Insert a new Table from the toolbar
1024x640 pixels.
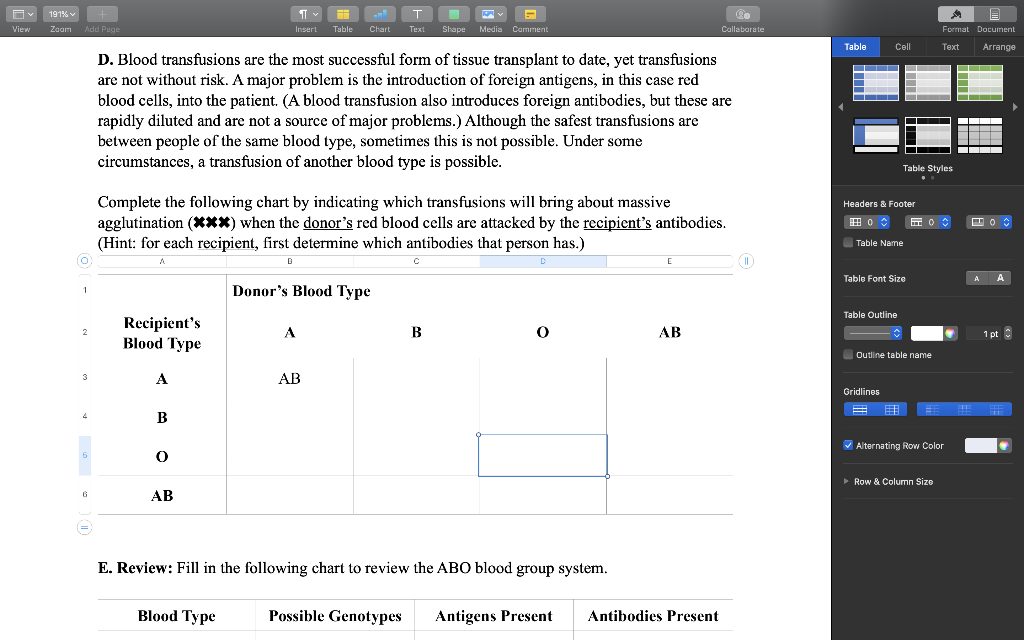(x=342, y=14)
